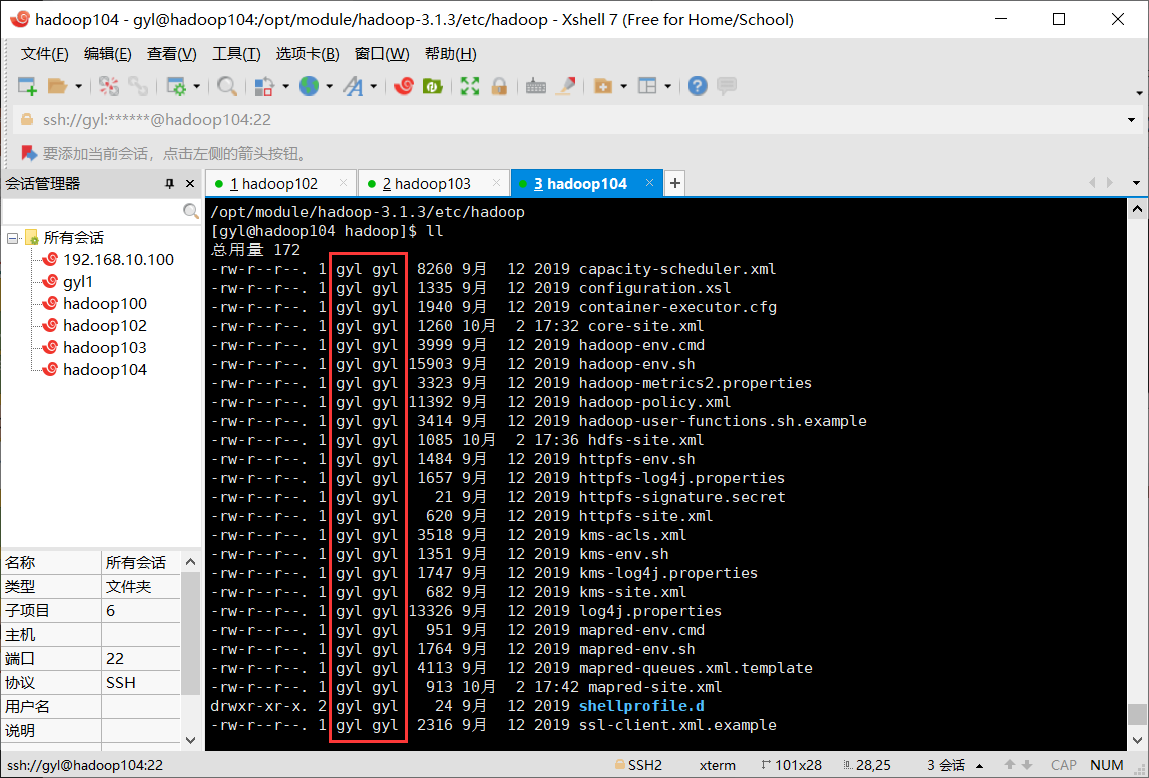Expand the globe encoding dropdown arrow
This screenshot has width=1149, height=778.
(x=330, y=86)
